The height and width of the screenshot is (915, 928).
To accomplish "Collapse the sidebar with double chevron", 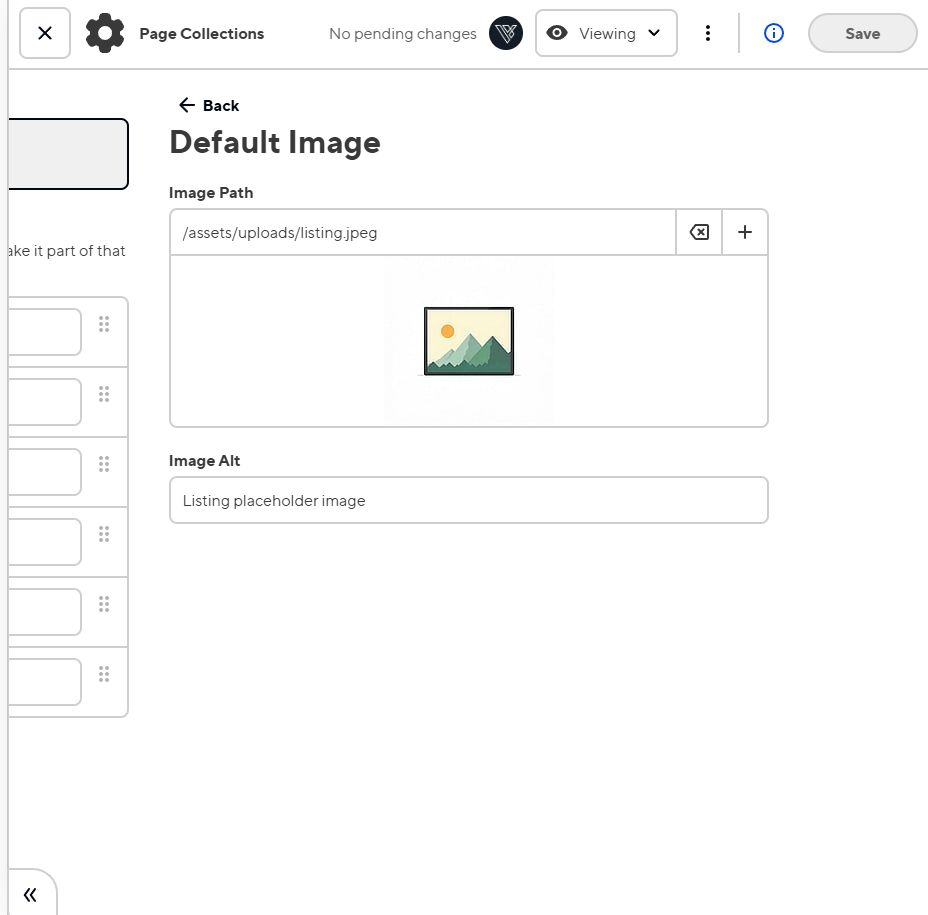I will (30, 894).
